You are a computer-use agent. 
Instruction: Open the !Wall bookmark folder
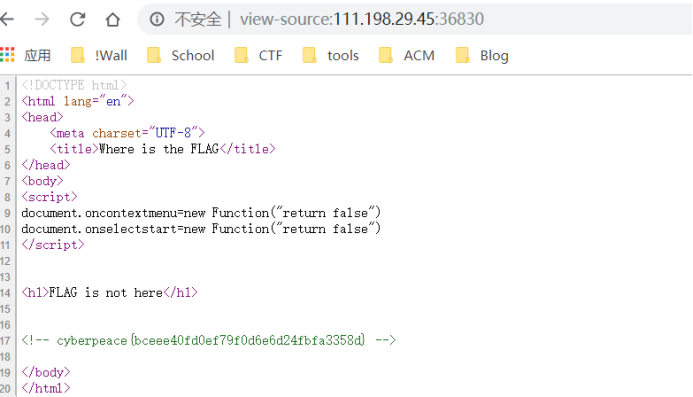[x=99, y=55]
